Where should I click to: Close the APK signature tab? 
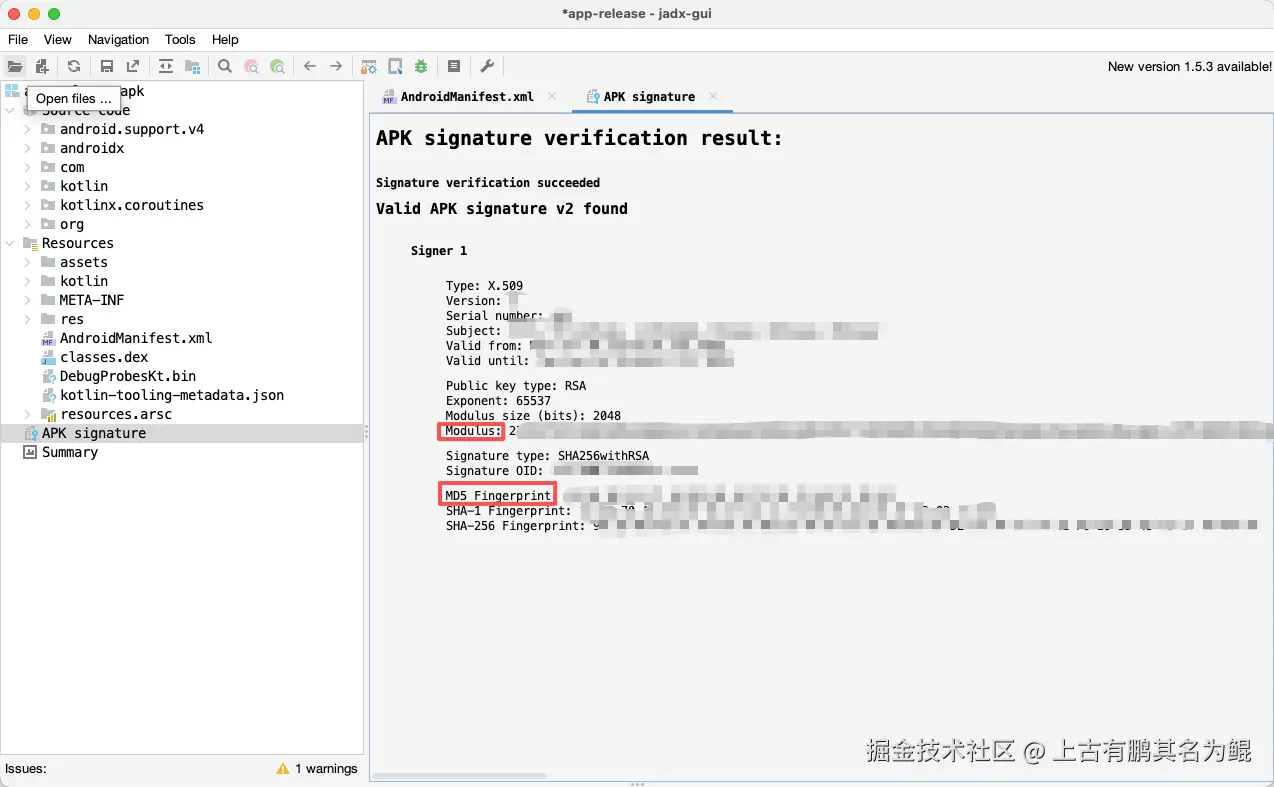(x=713, y=96)
